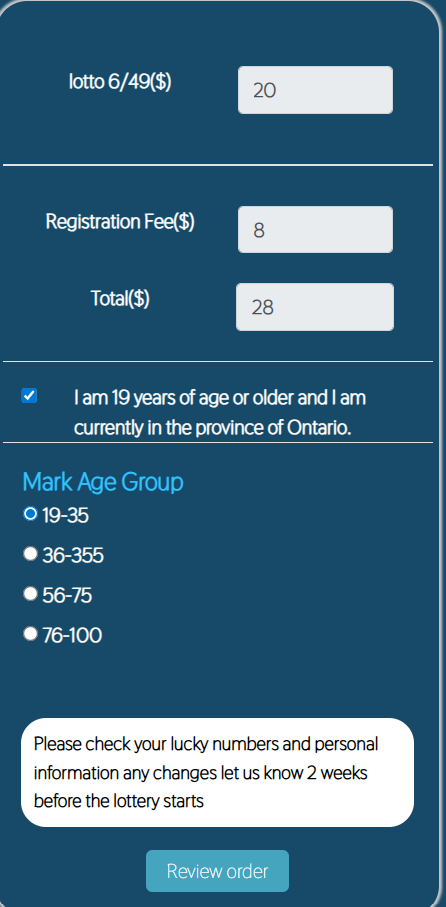Uncheck the 19 years or older checkbox
Viewport: 446px width, 907px height.
[x=29, y=396]
